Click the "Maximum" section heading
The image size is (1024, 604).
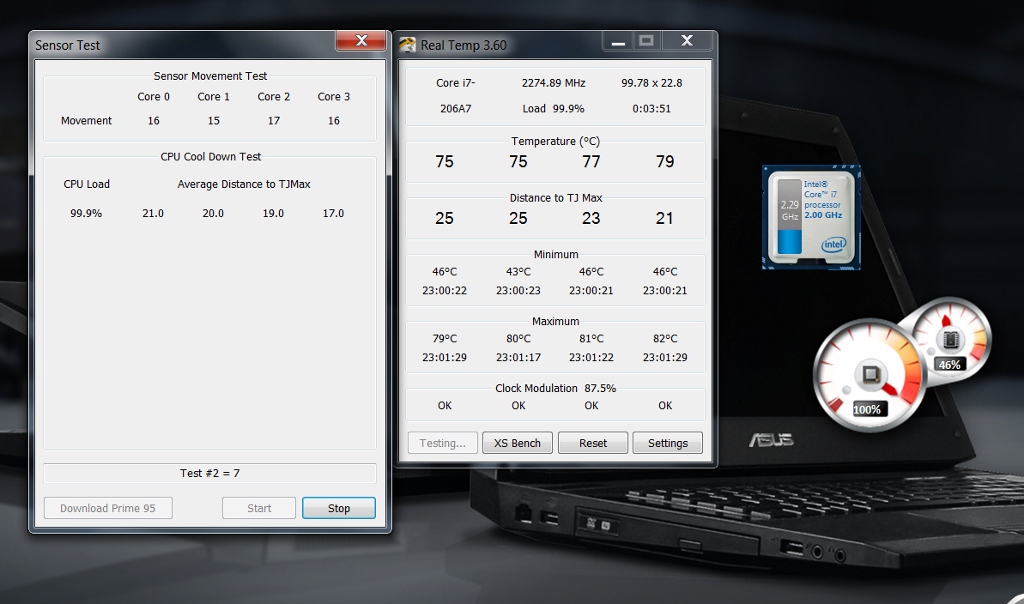(x=556, y=321)
